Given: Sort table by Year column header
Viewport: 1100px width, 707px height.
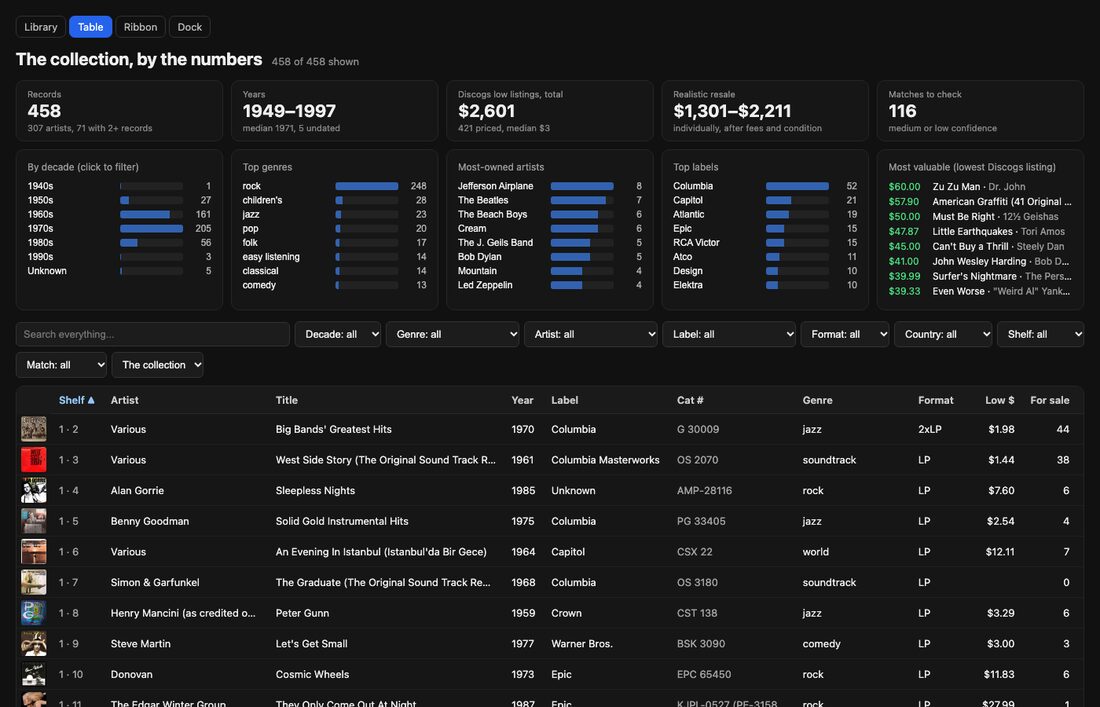Looking at the screenshot, I should pyautogui.click(x=522, y=400).
